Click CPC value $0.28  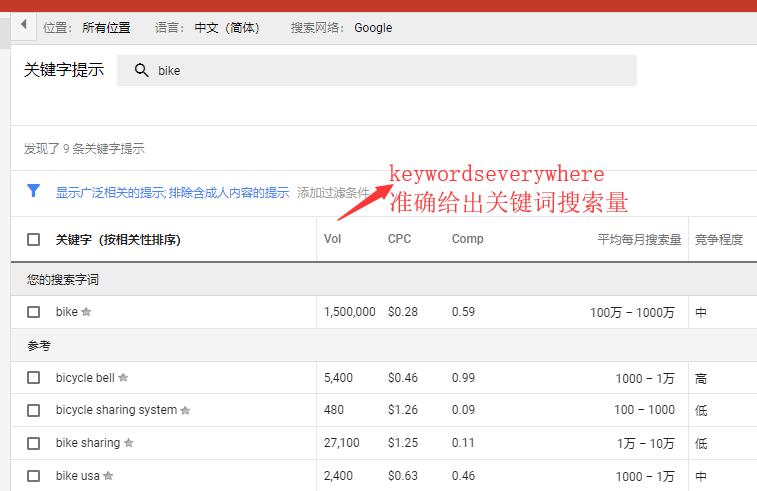tap(403, 312)
